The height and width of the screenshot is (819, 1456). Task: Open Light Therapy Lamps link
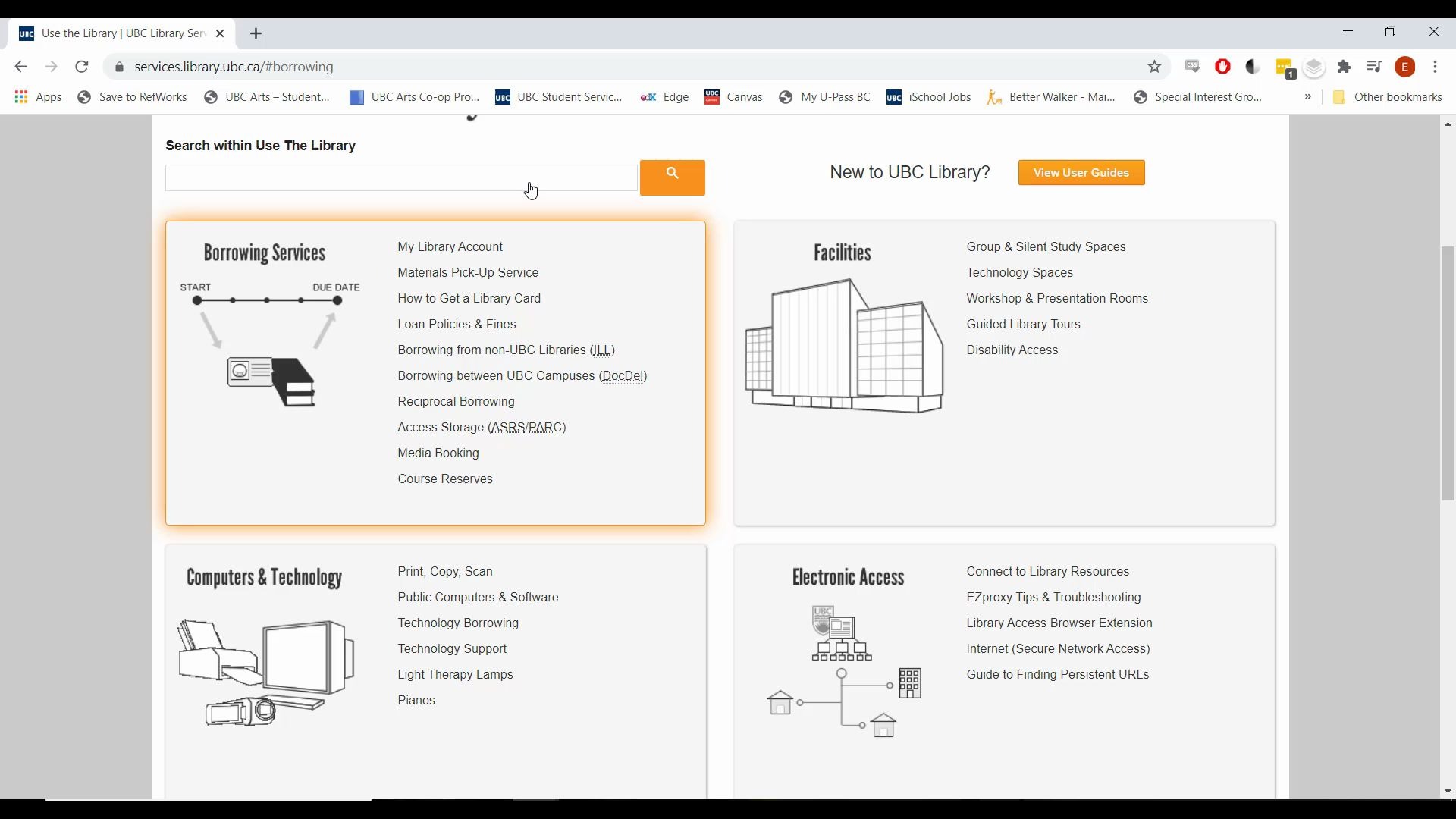pyautogui.click(x=456, y=675)
